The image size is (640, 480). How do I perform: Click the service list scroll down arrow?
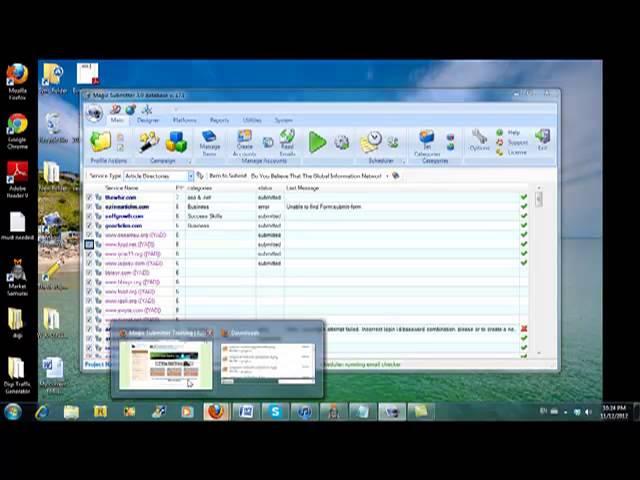[539, 353]
